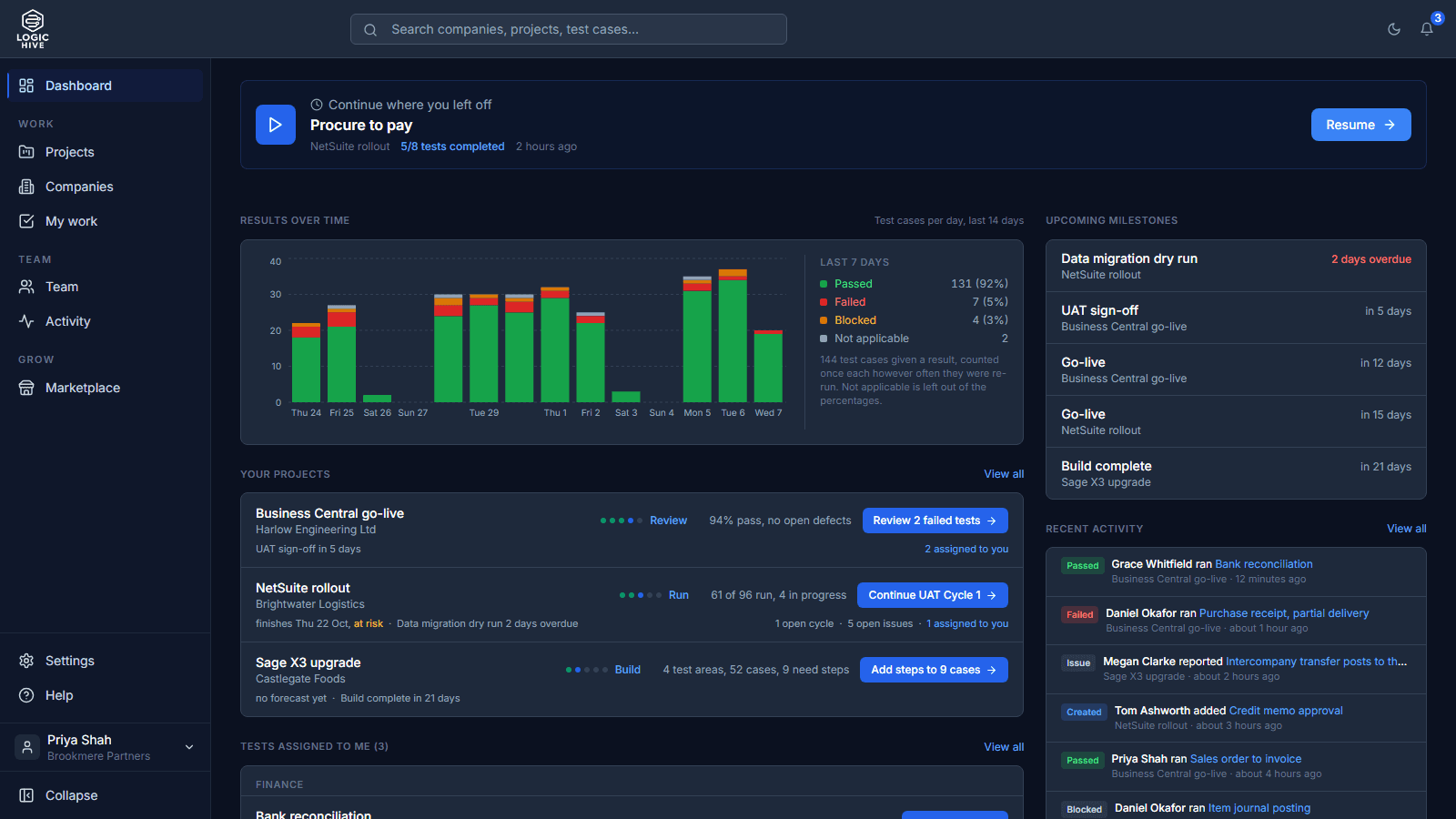Click Sage X3 upgrade project title
Viewport: 1456px width, 819px height.
coord(308,662)
